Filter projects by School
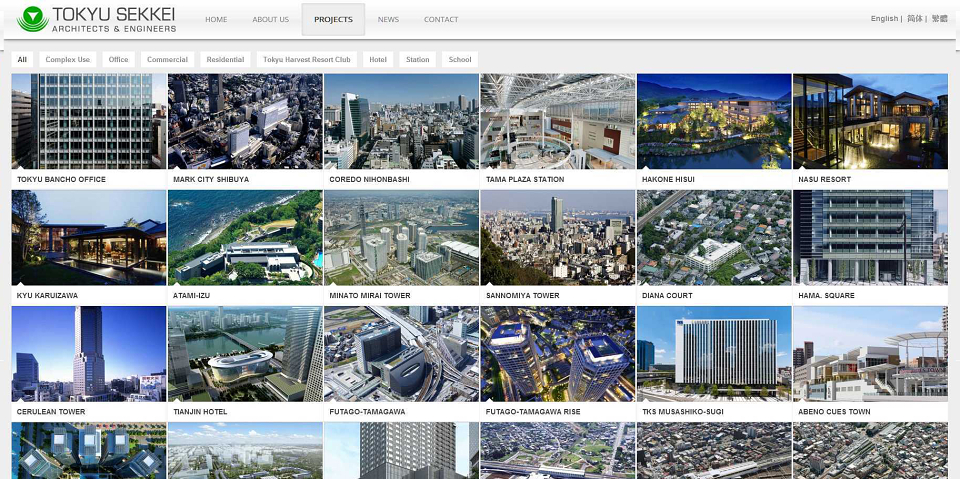The image size is (960, 479). coord(460,59)
